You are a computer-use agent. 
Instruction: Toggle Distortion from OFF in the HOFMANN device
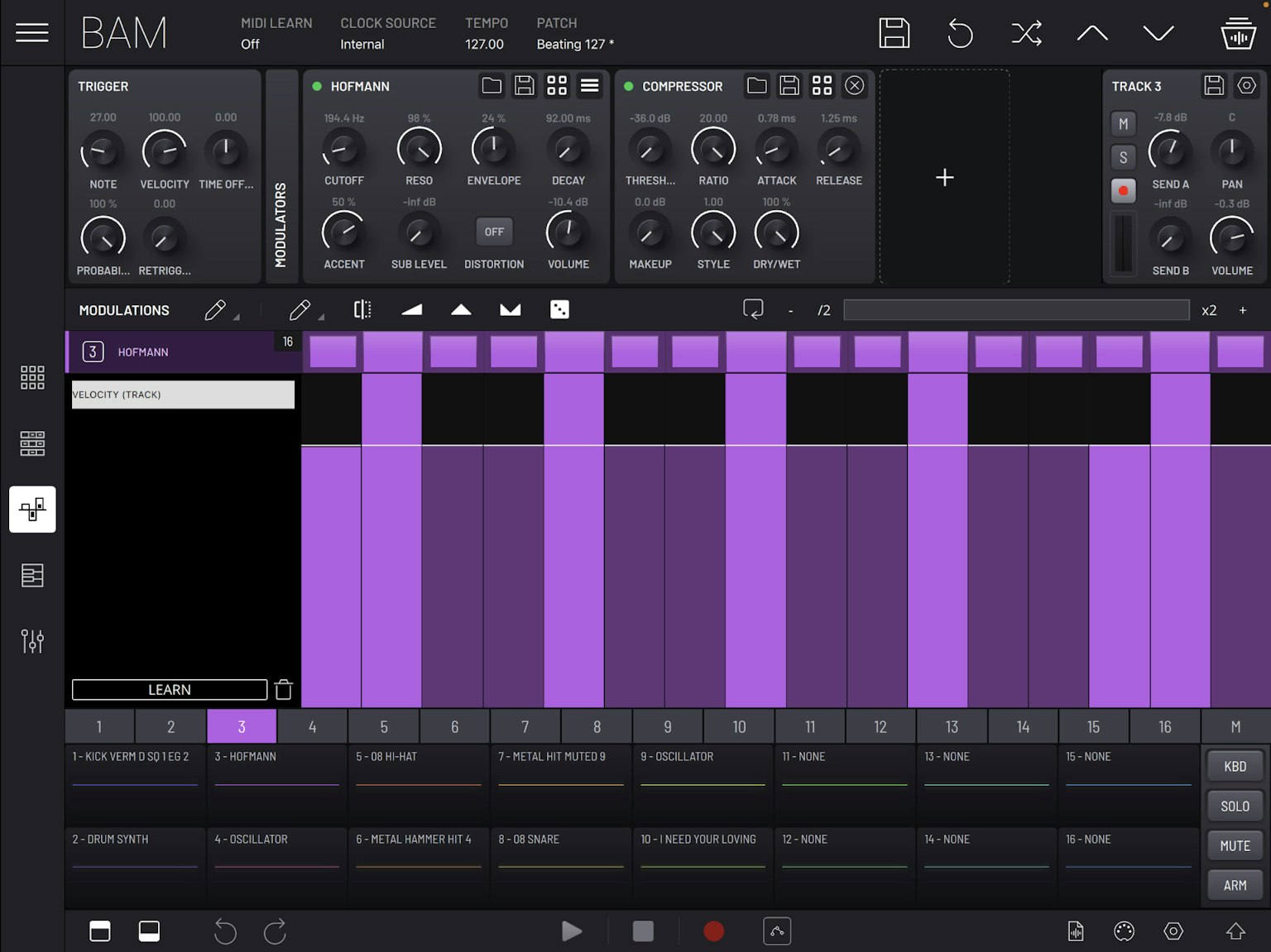(x=493, y=232)
